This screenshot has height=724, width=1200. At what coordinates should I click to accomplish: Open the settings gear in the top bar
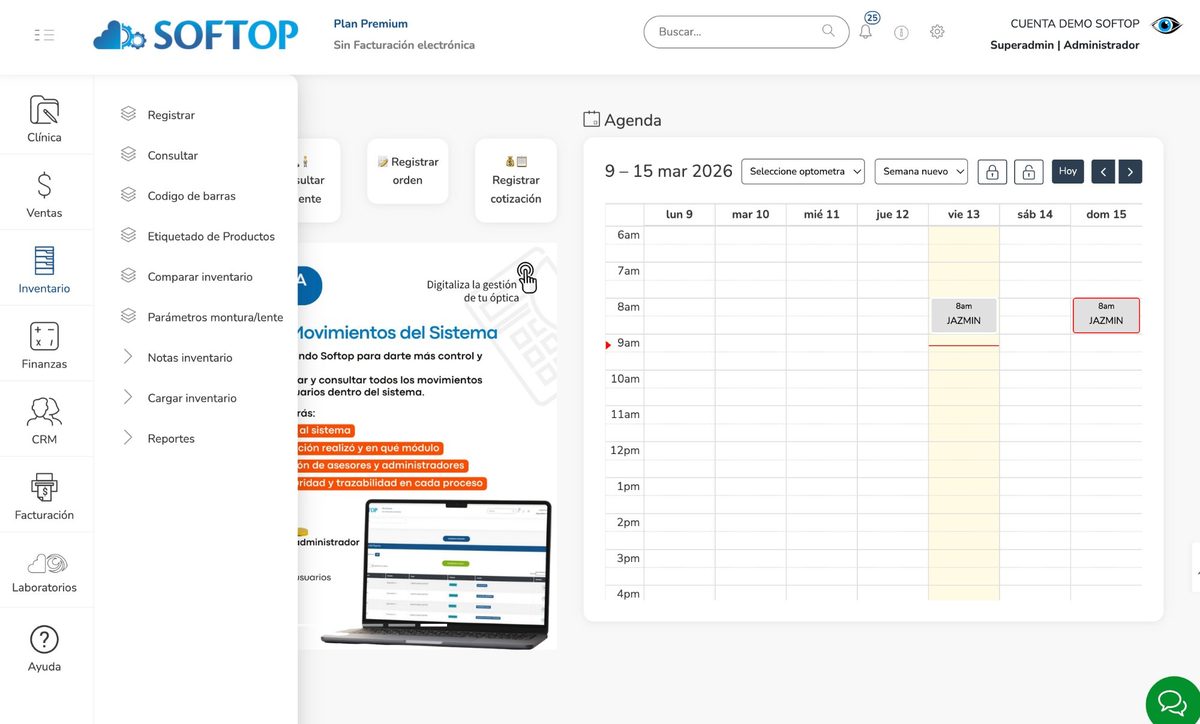click(937, 32)
